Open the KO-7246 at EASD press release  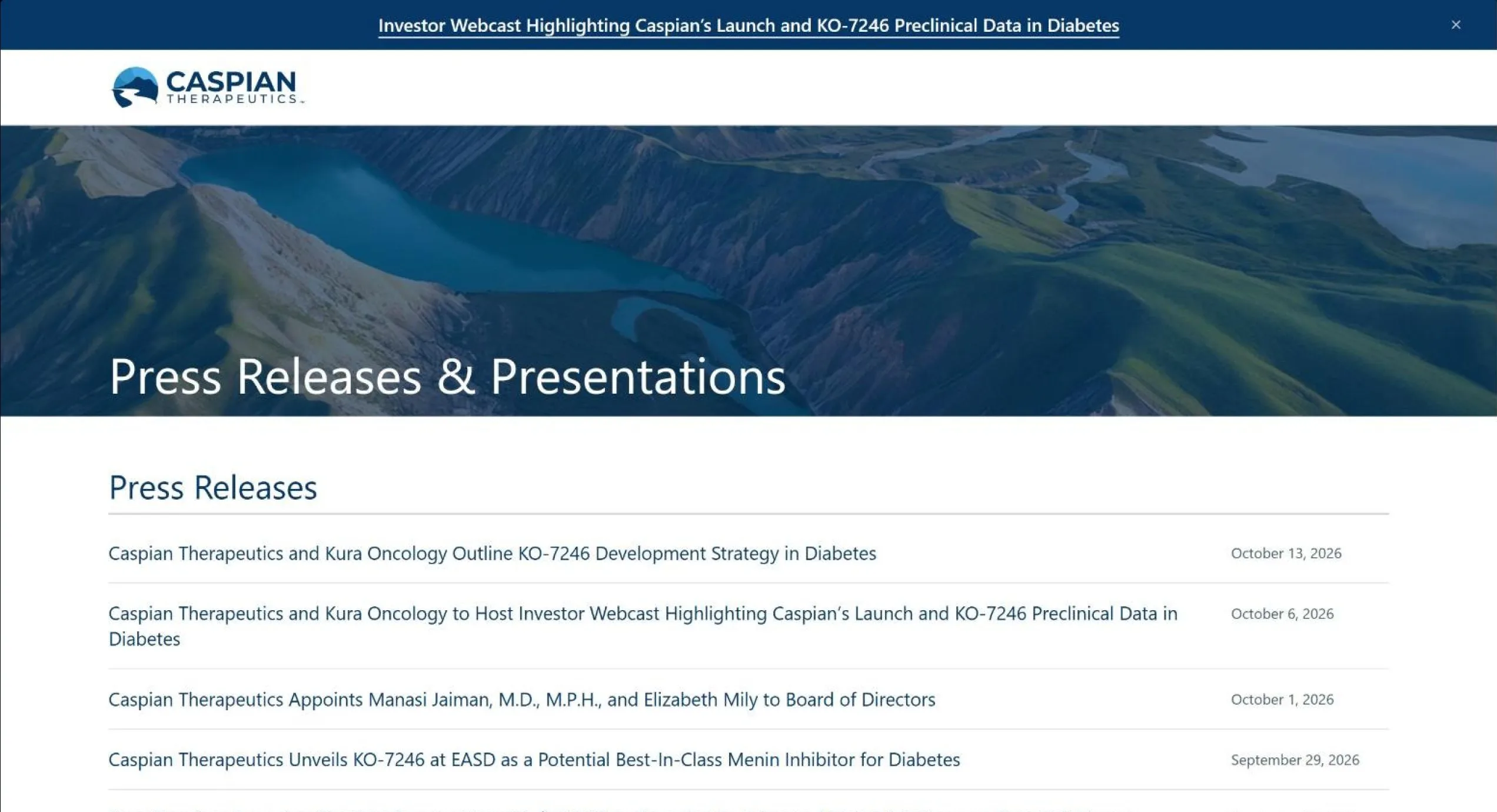point(534,760)
